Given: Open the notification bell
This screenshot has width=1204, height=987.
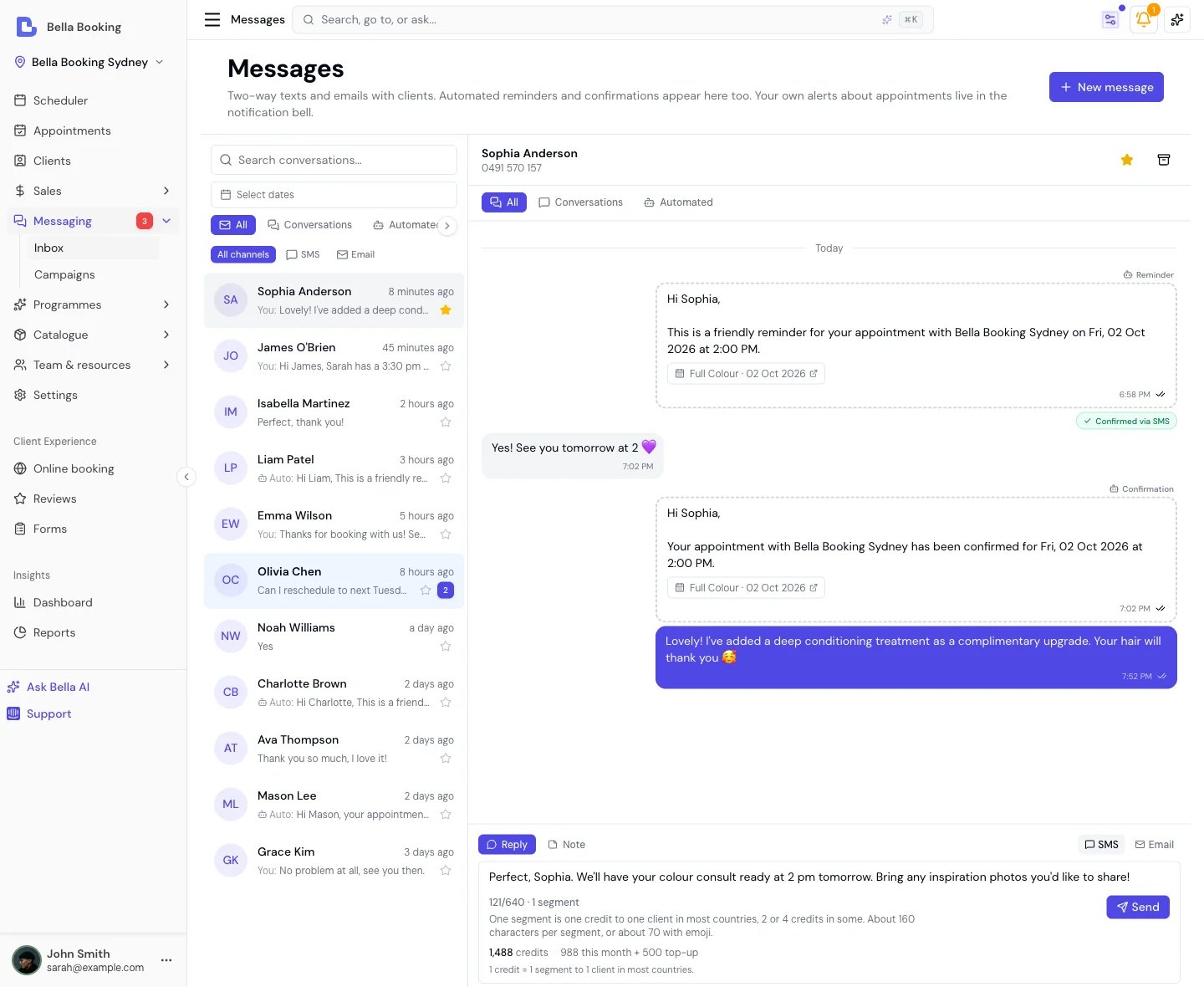Looking at the screenshot, I should click(1143, 19).
